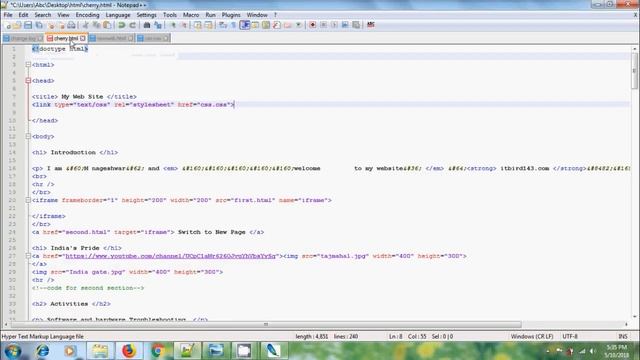This screenshot has width=640, height=360.
Task: Open the Encoding menu
Action: point(87,15)
